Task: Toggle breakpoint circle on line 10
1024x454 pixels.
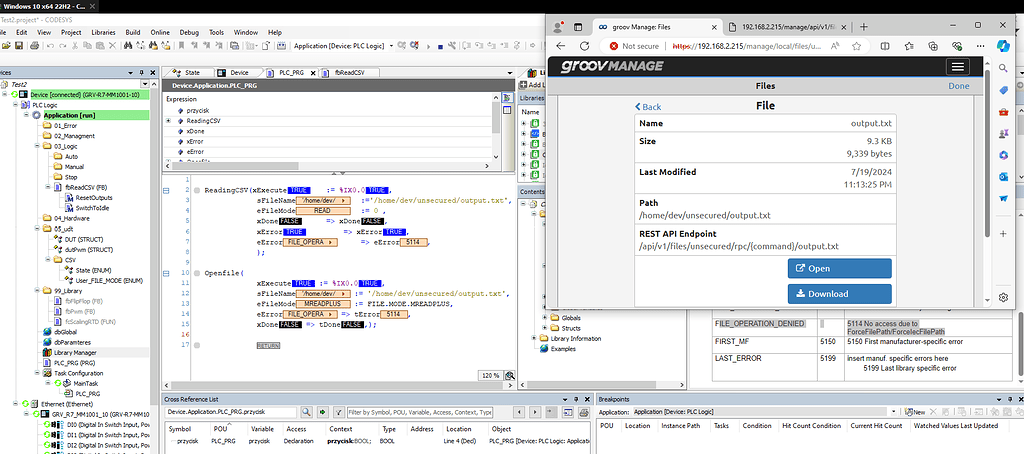Action: pos(197,273)
